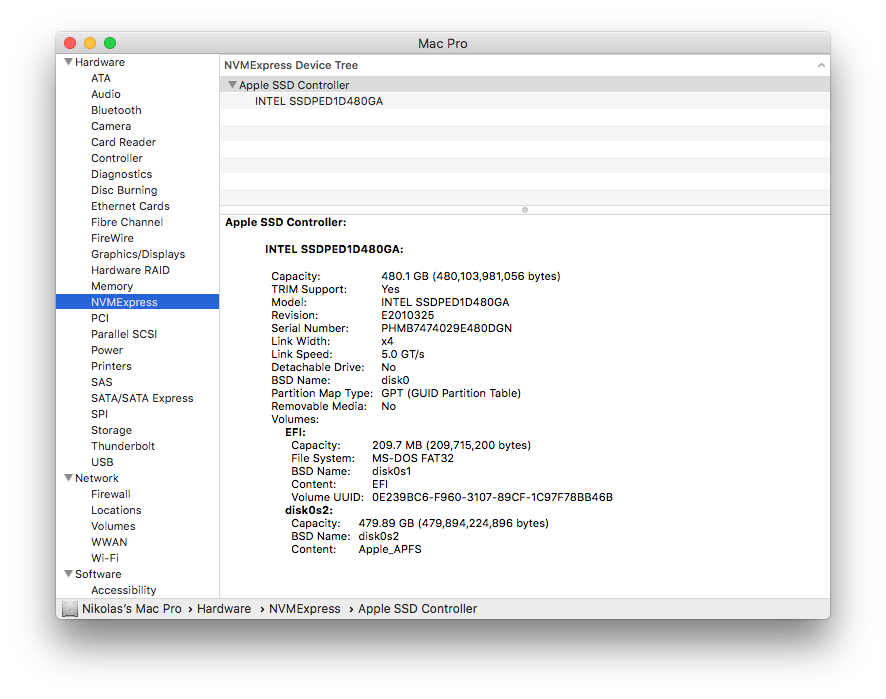The height and width of the screenshot is (699, 886).
Task: Select Controller in the sidebar
Action: click(117, 158)
